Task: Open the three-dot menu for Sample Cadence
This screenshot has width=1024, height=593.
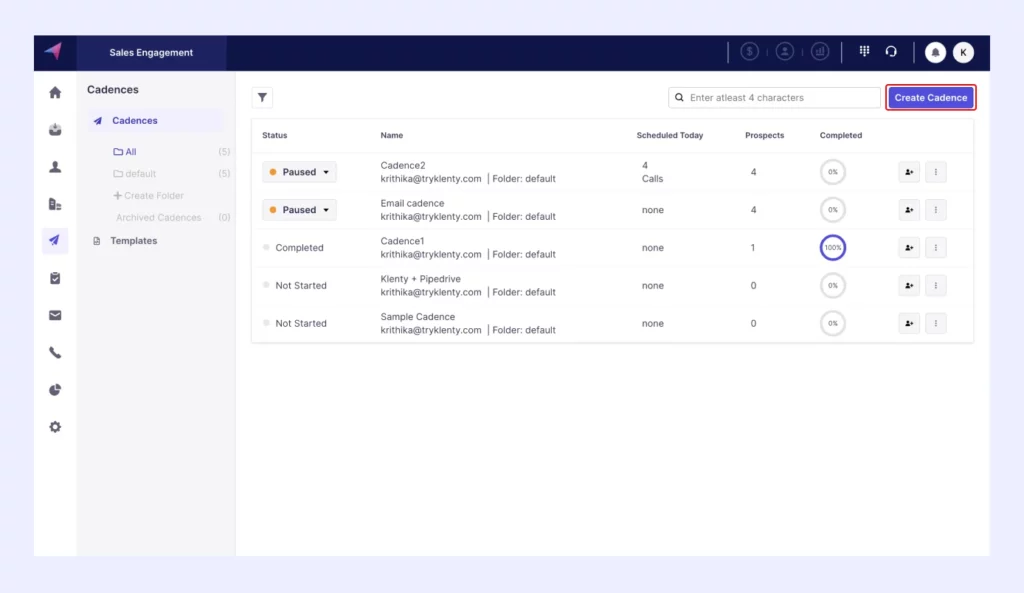Action: 935,323
